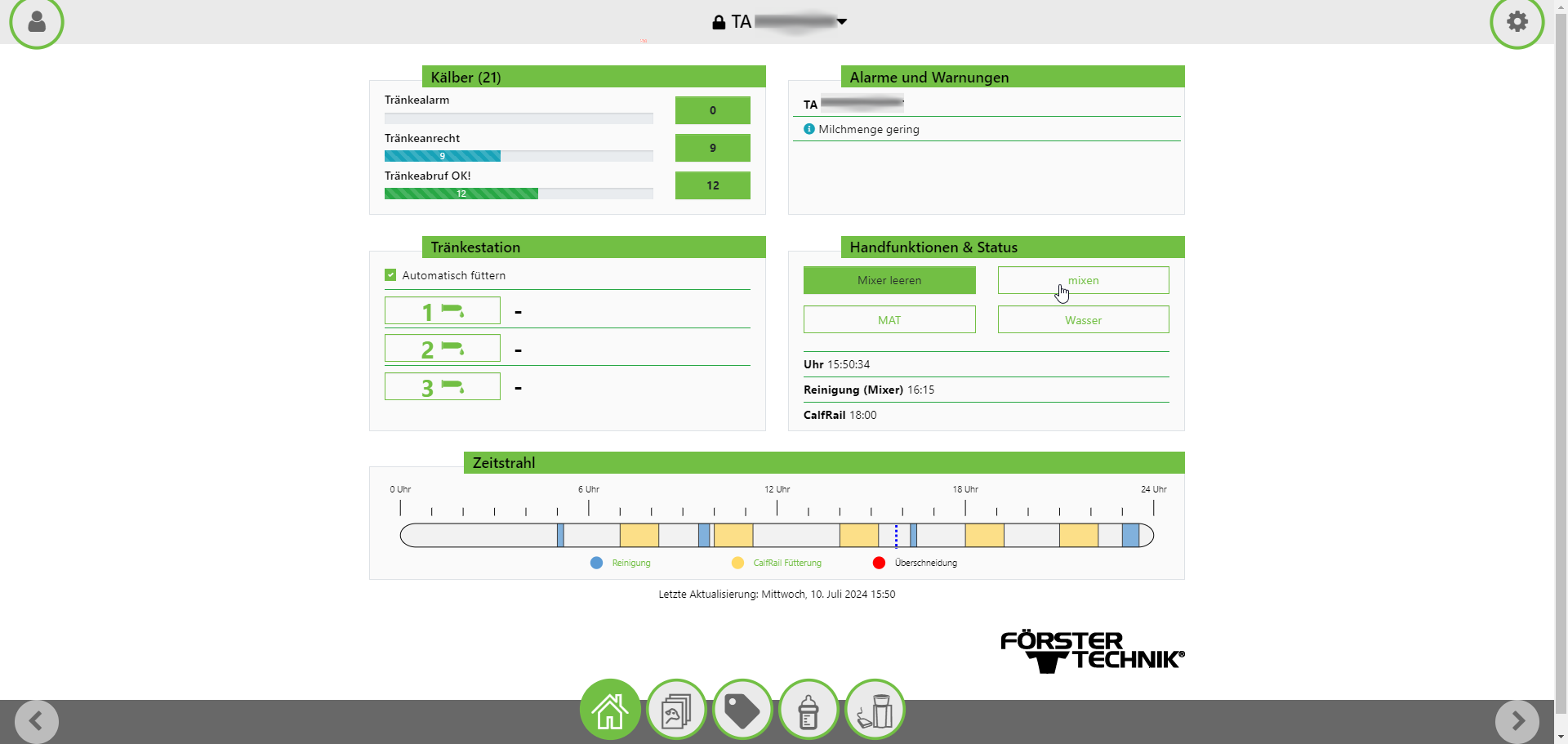This screenshot has width=1568, height=744.
Task: Navigate back with the left arrow
Action: click(x=37, y=721)
